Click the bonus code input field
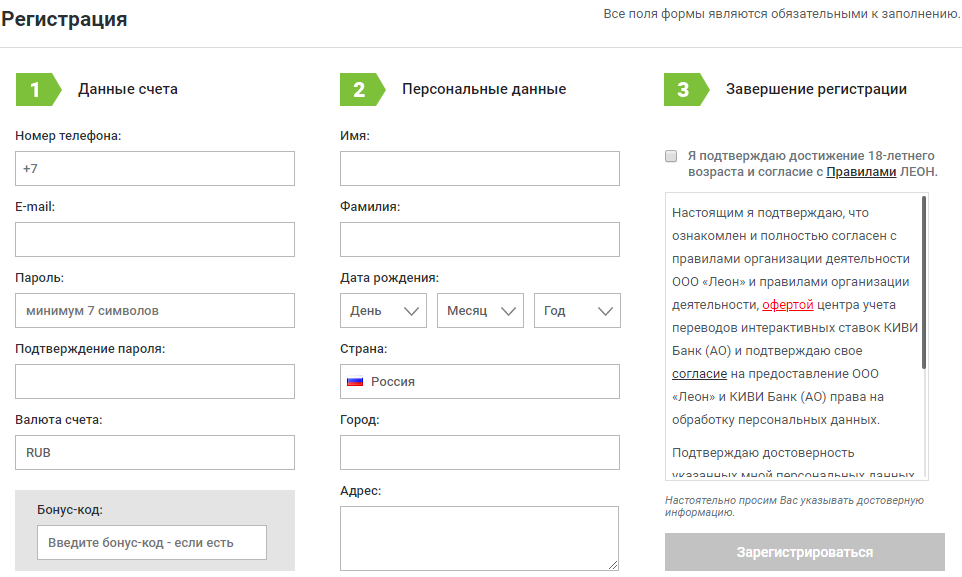 tap(152, 543)
